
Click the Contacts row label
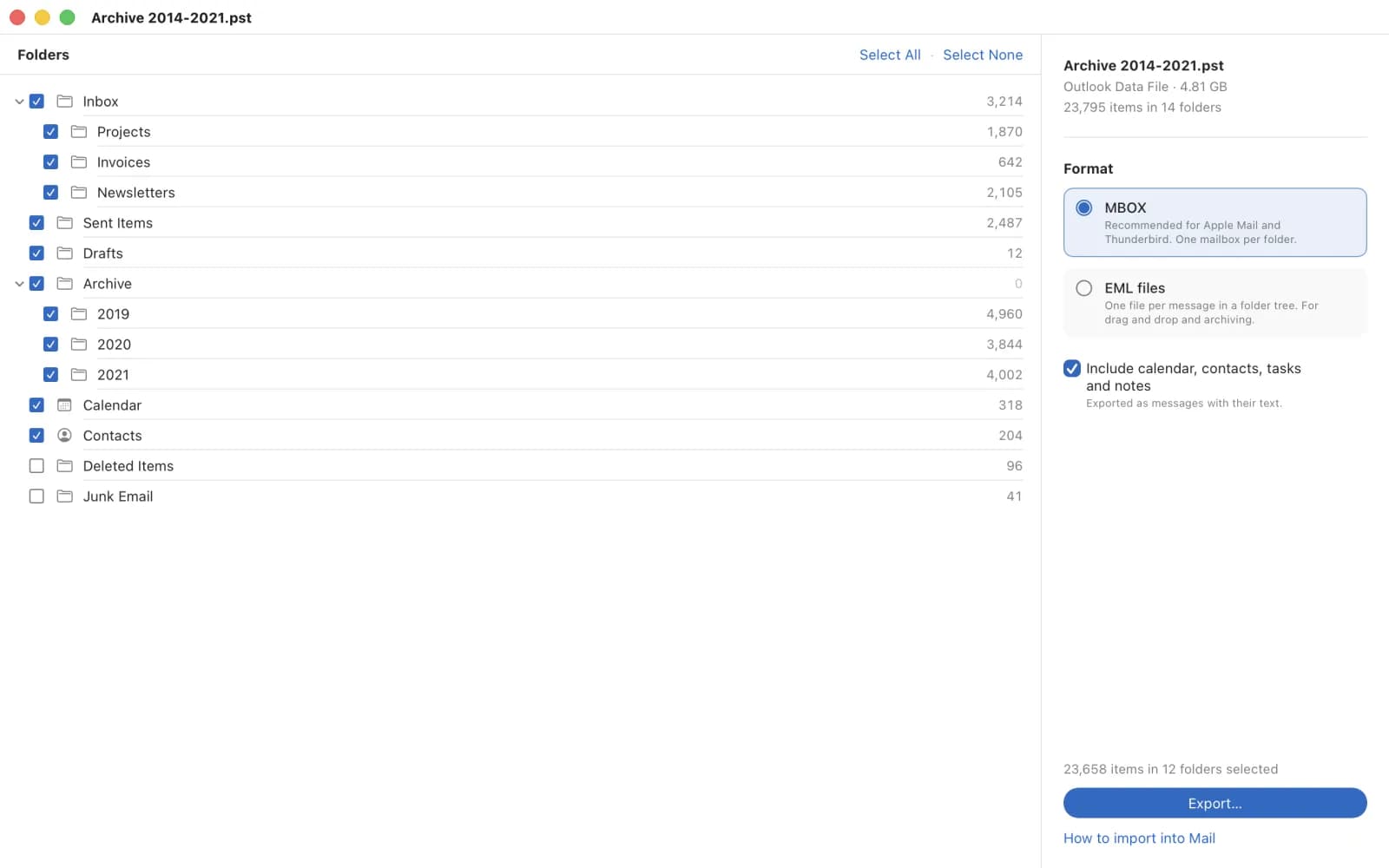(113, 436)
